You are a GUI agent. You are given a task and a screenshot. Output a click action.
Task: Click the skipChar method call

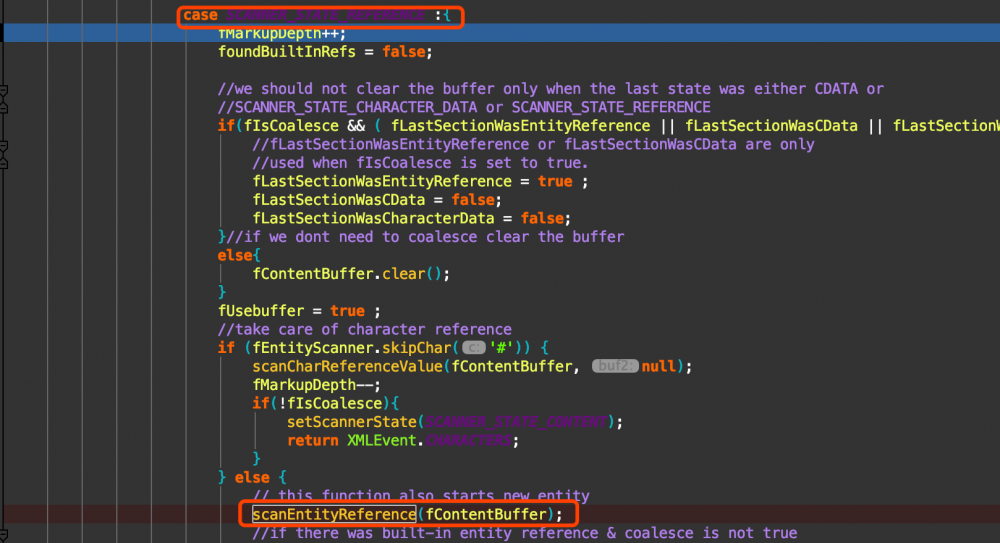[x=416, y=348]
